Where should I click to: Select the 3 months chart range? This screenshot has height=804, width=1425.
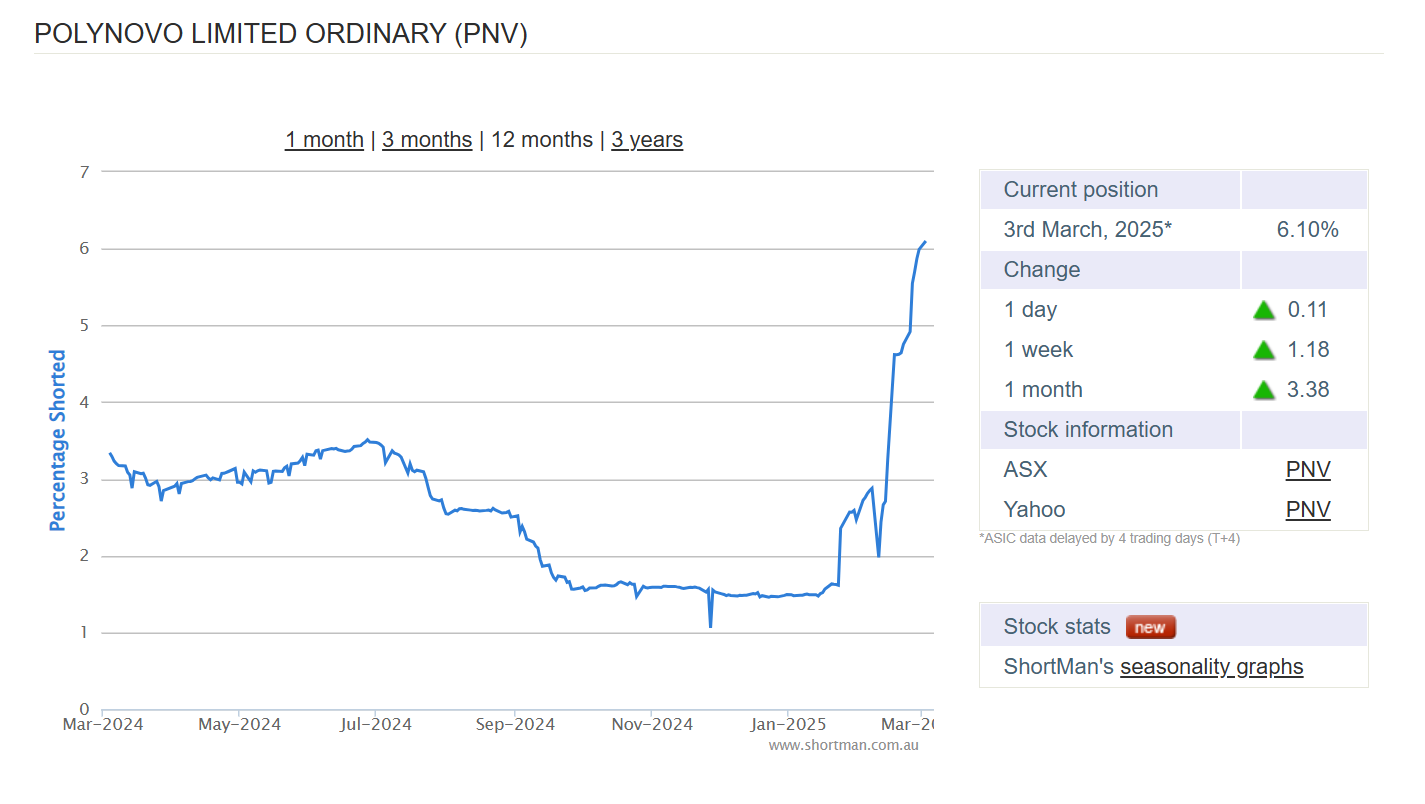(427, 140)
